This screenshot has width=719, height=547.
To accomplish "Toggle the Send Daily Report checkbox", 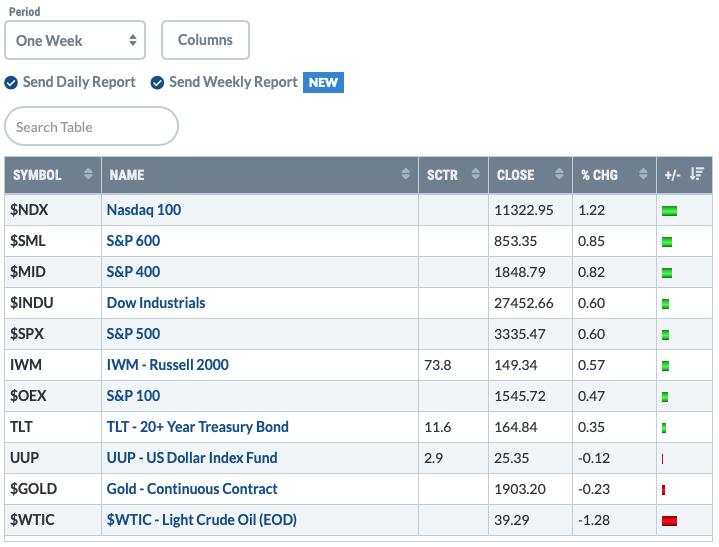I will coord(11,83).
